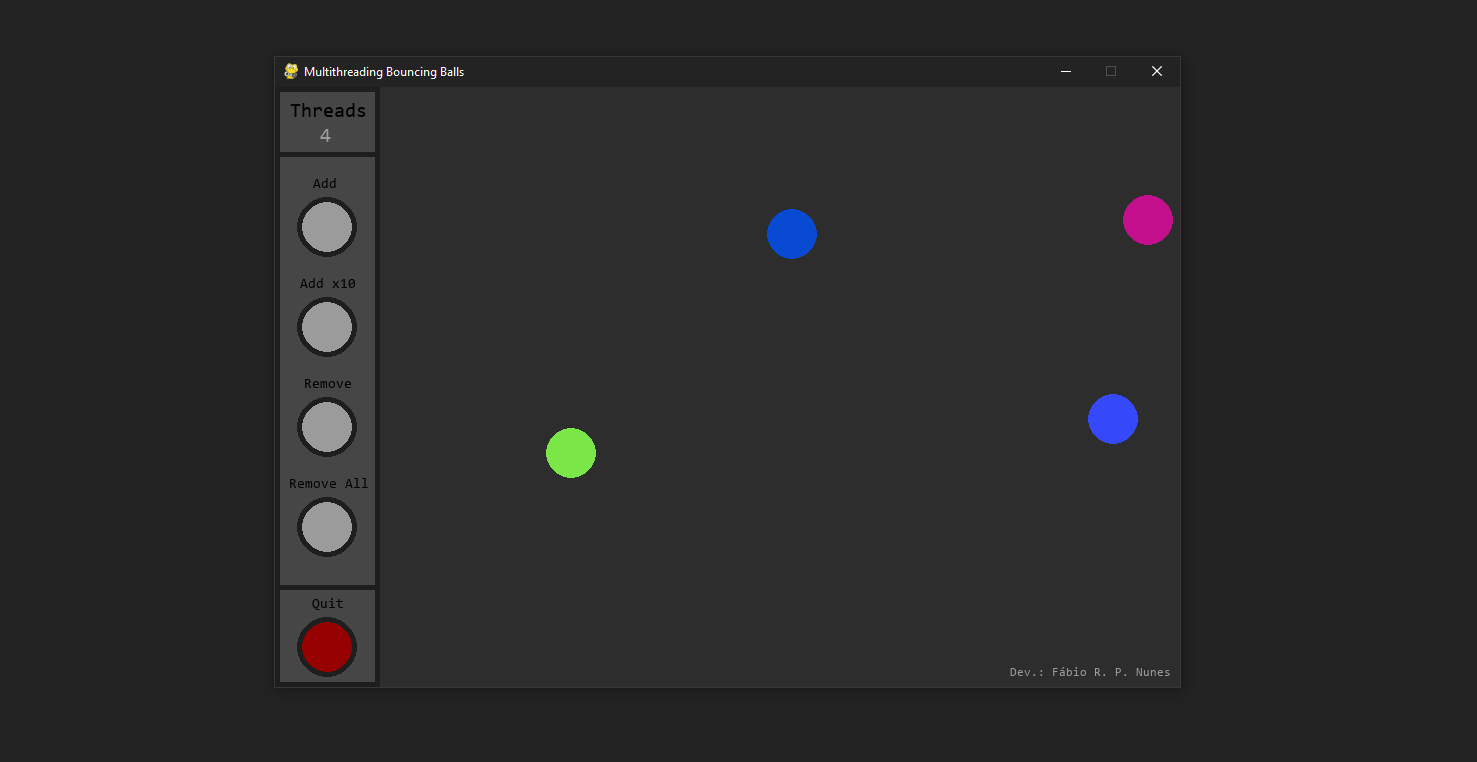
Task: Select the magenta ball in the top right
Action: (1148, 220)
